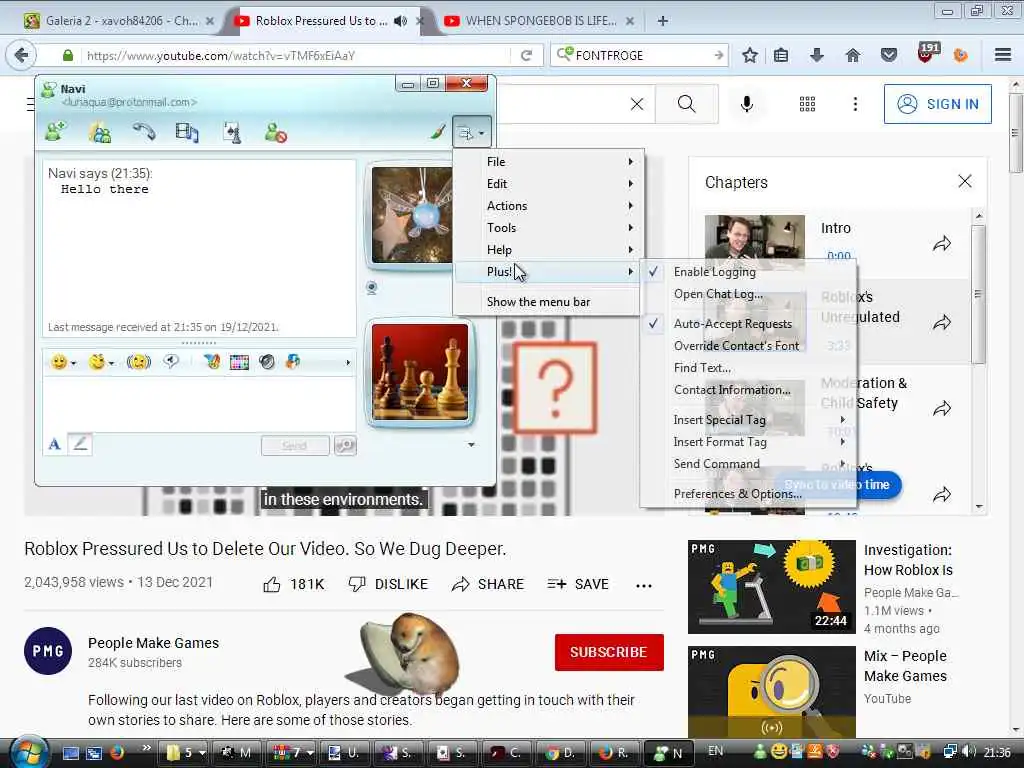The width and height of the screenshot is (1024, 768).
Task: Open a new browser tab
Action: click(x=662, y=21)
